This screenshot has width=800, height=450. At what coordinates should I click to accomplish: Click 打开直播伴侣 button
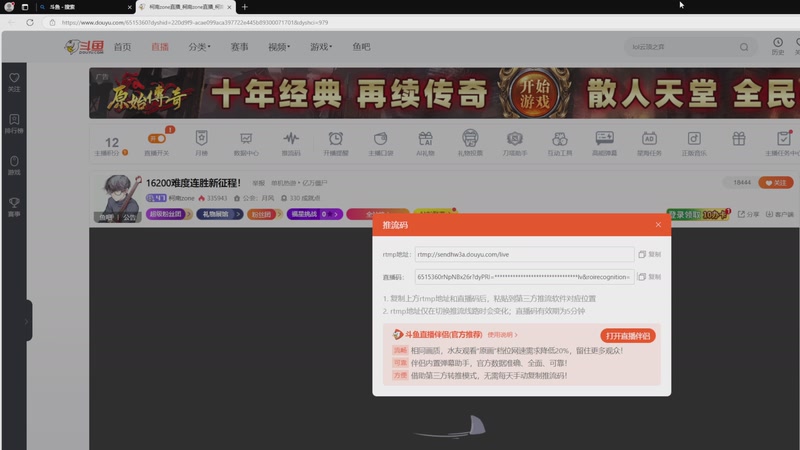pos(628,336)
